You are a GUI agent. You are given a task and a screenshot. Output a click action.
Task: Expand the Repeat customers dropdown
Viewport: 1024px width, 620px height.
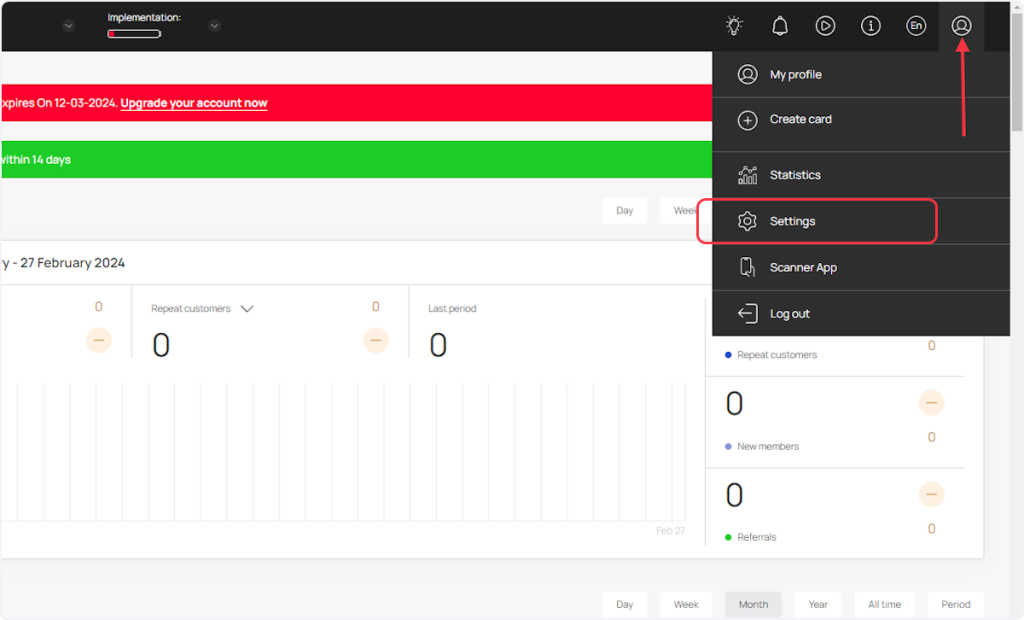click(x=247, y=309)
